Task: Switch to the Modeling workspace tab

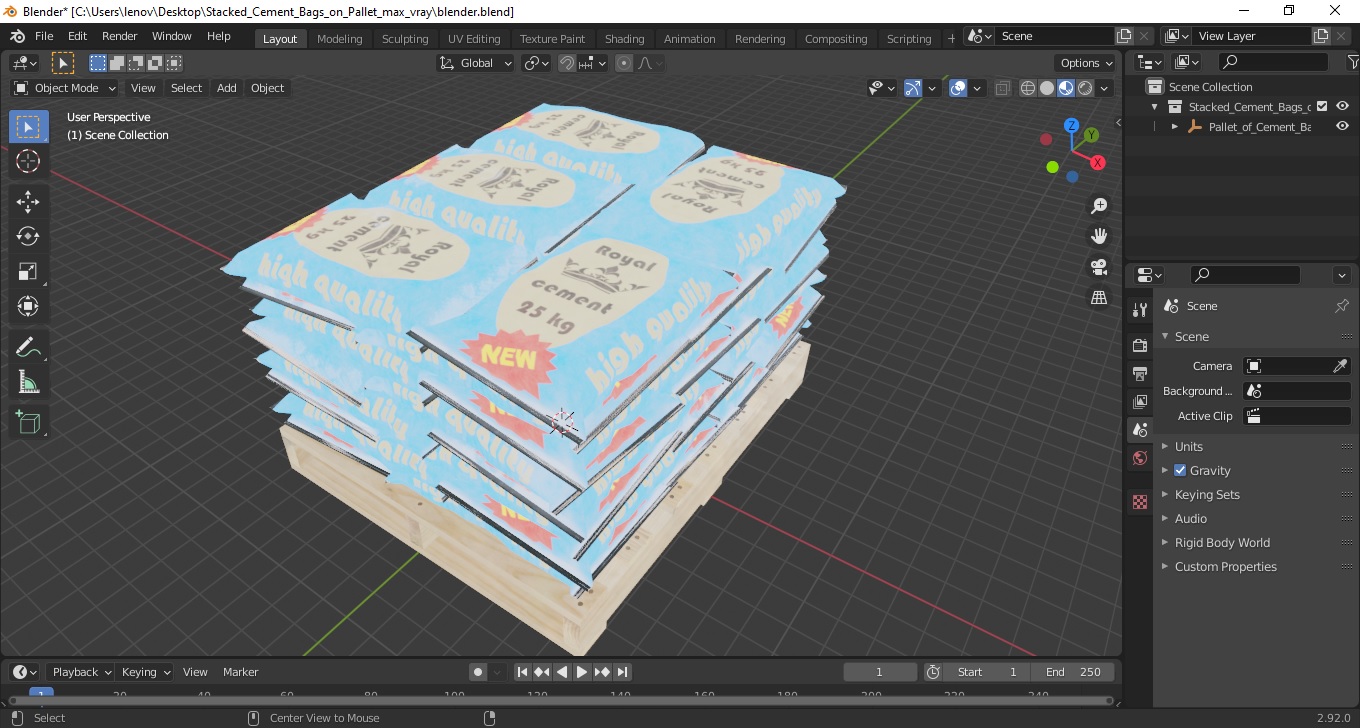Action: pyautogui.click(x=339, y=39)
